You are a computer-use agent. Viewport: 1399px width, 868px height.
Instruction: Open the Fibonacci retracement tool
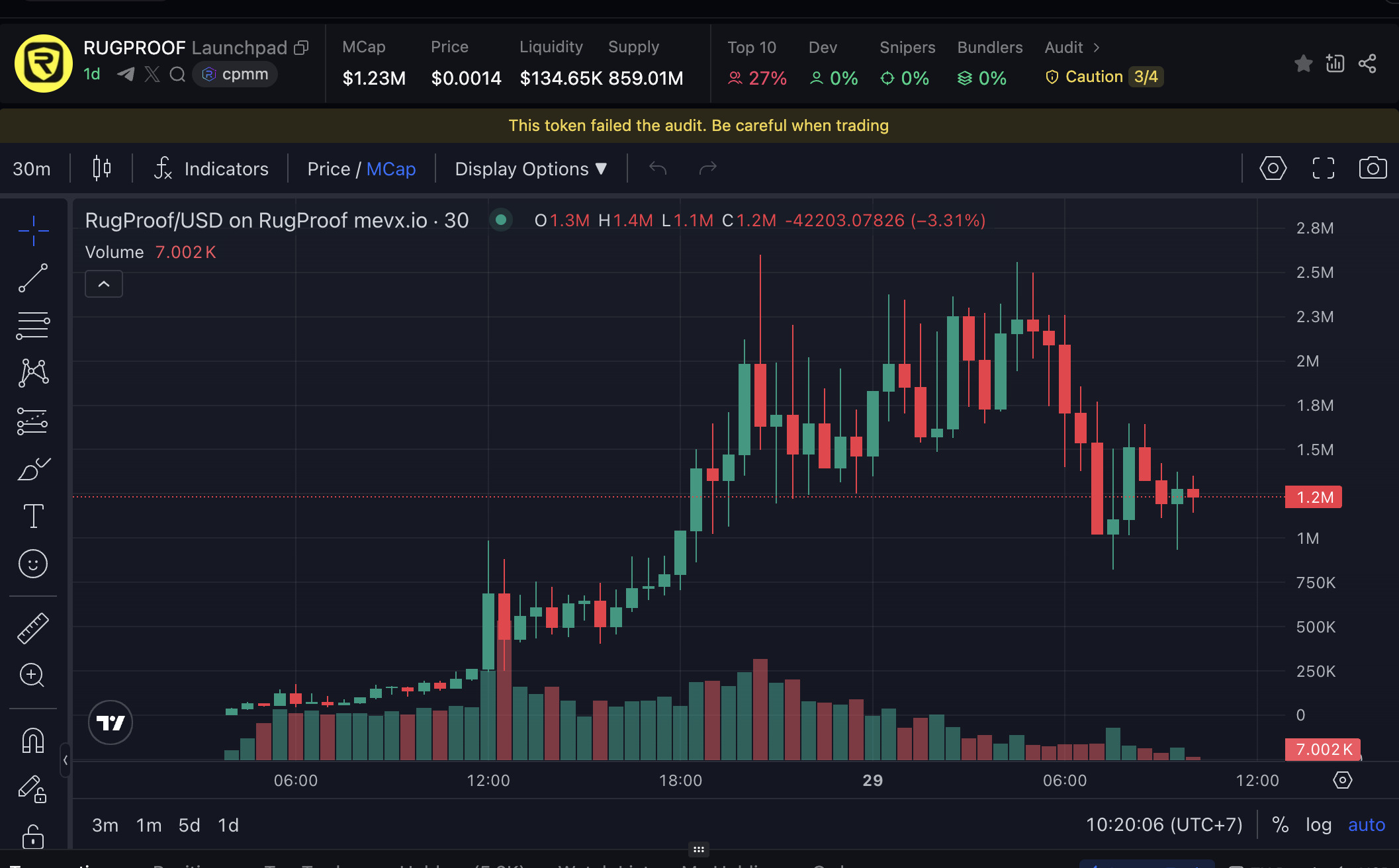point(33,325)
